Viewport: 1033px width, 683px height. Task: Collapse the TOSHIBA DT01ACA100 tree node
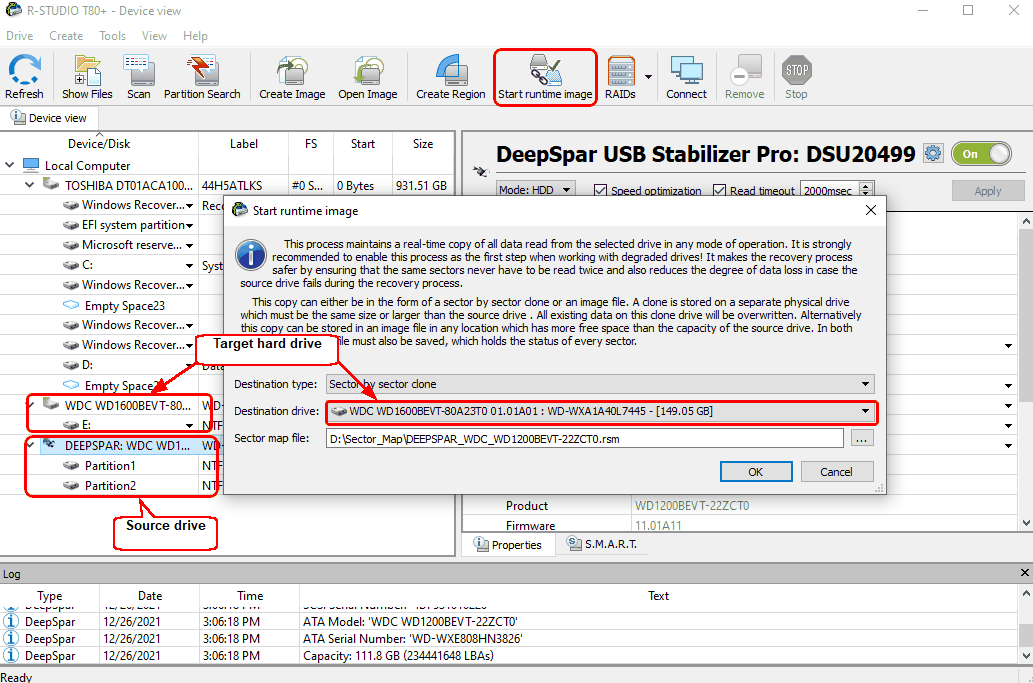click(x=30, y=185)
